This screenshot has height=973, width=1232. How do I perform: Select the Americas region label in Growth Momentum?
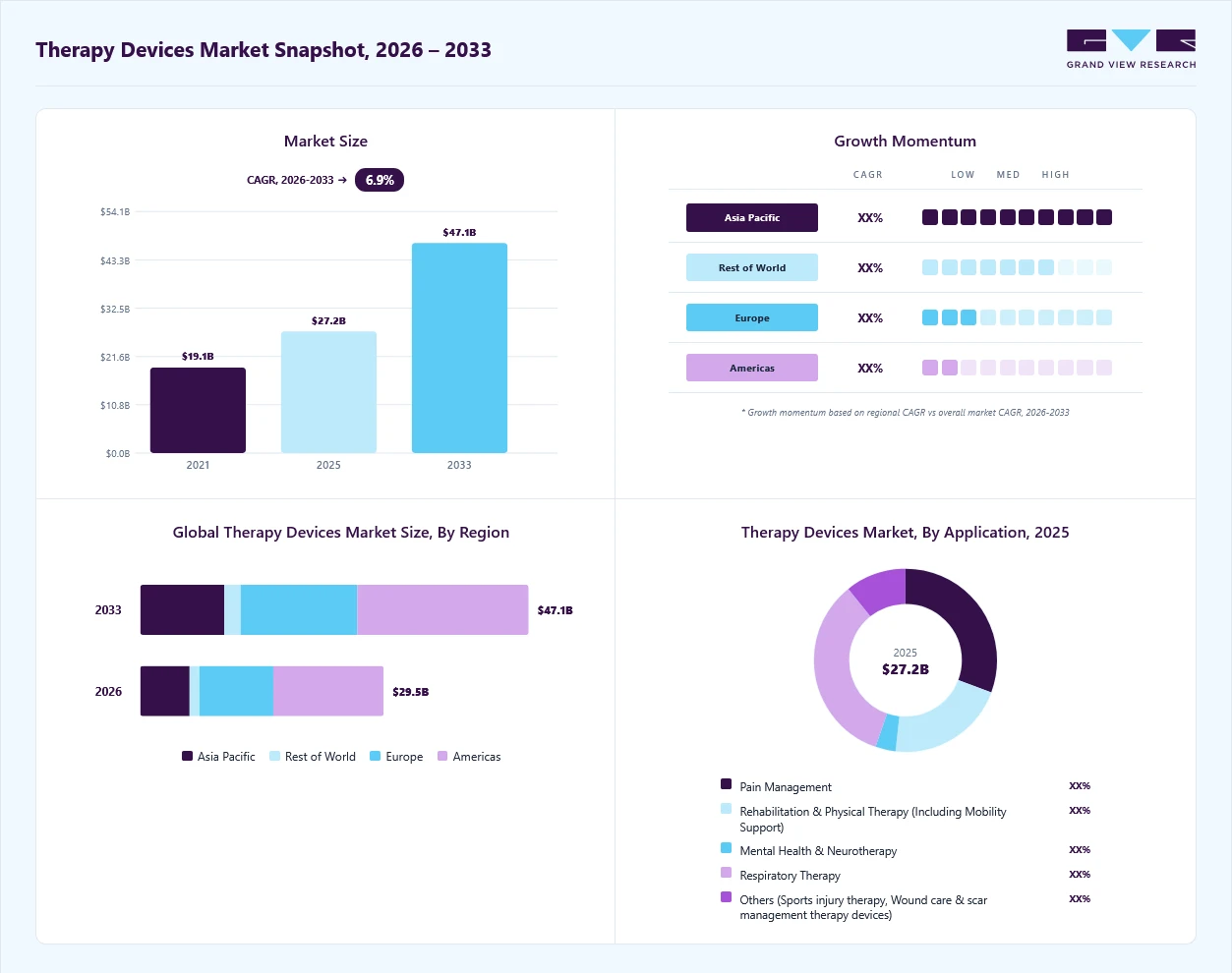click(x=752, y=368)
